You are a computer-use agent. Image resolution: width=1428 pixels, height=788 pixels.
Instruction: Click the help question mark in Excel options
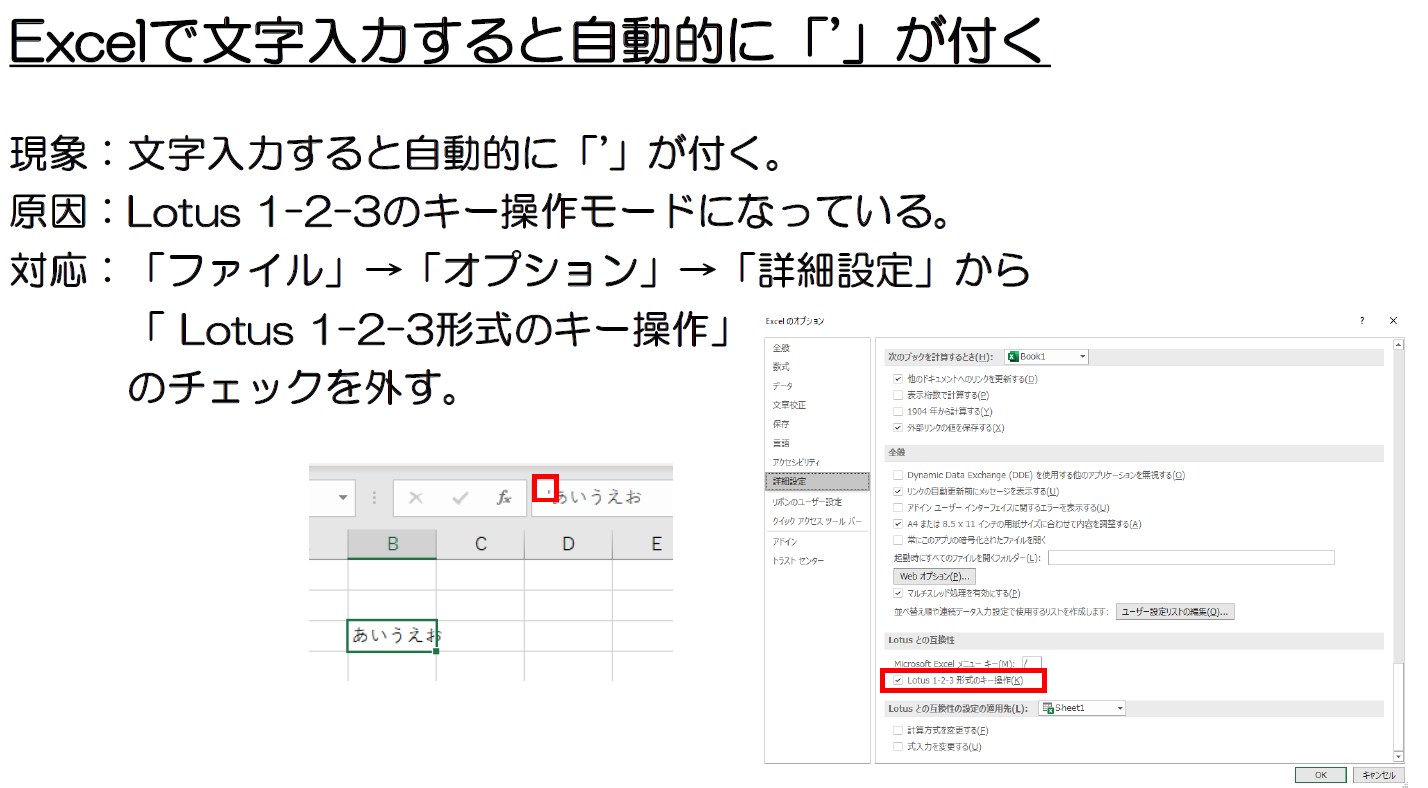point(1361,321)
